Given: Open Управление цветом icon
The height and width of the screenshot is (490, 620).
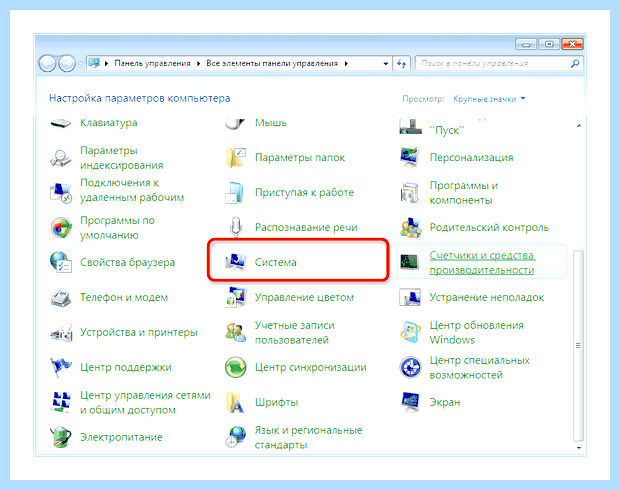Looking at the screenshot, I should (236, 297).
